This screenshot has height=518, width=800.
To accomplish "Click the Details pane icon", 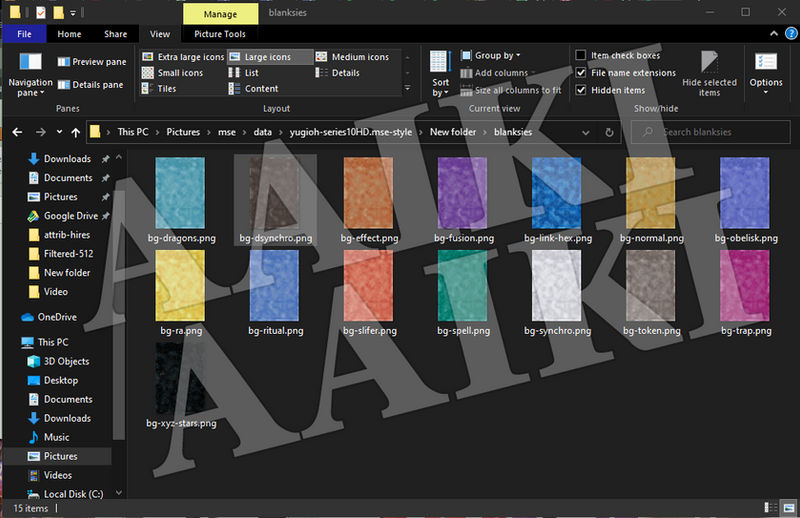I will [64, 85].
